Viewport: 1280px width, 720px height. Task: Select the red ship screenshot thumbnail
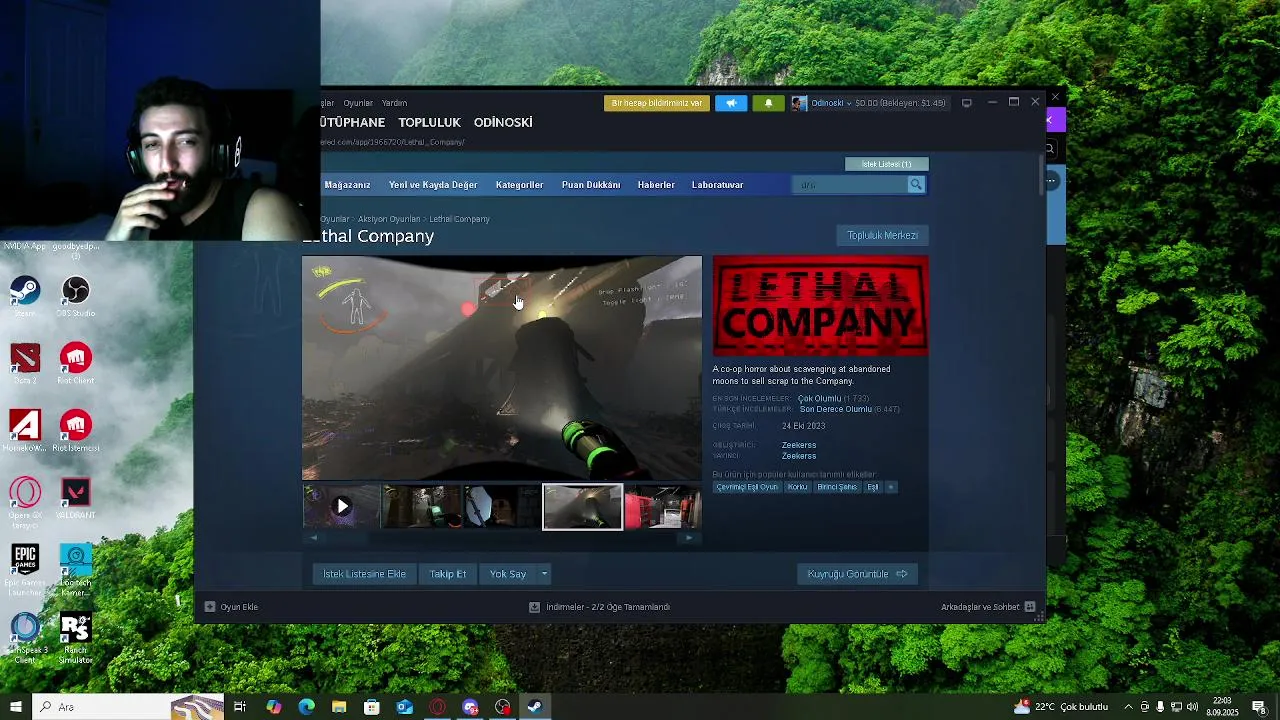click(663, 507)
